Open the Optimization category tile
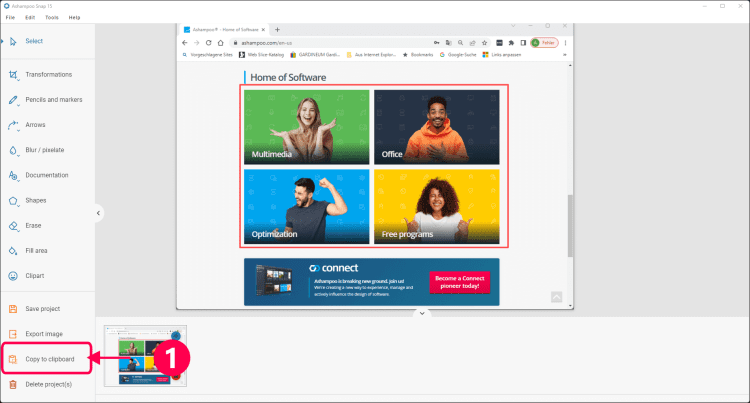750x403 pixels. click(x=307, y=207)
